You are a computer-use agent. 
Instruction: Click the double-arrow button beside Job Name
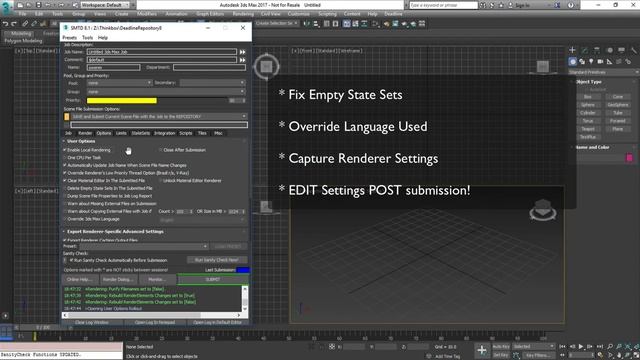tap(242, 52)
